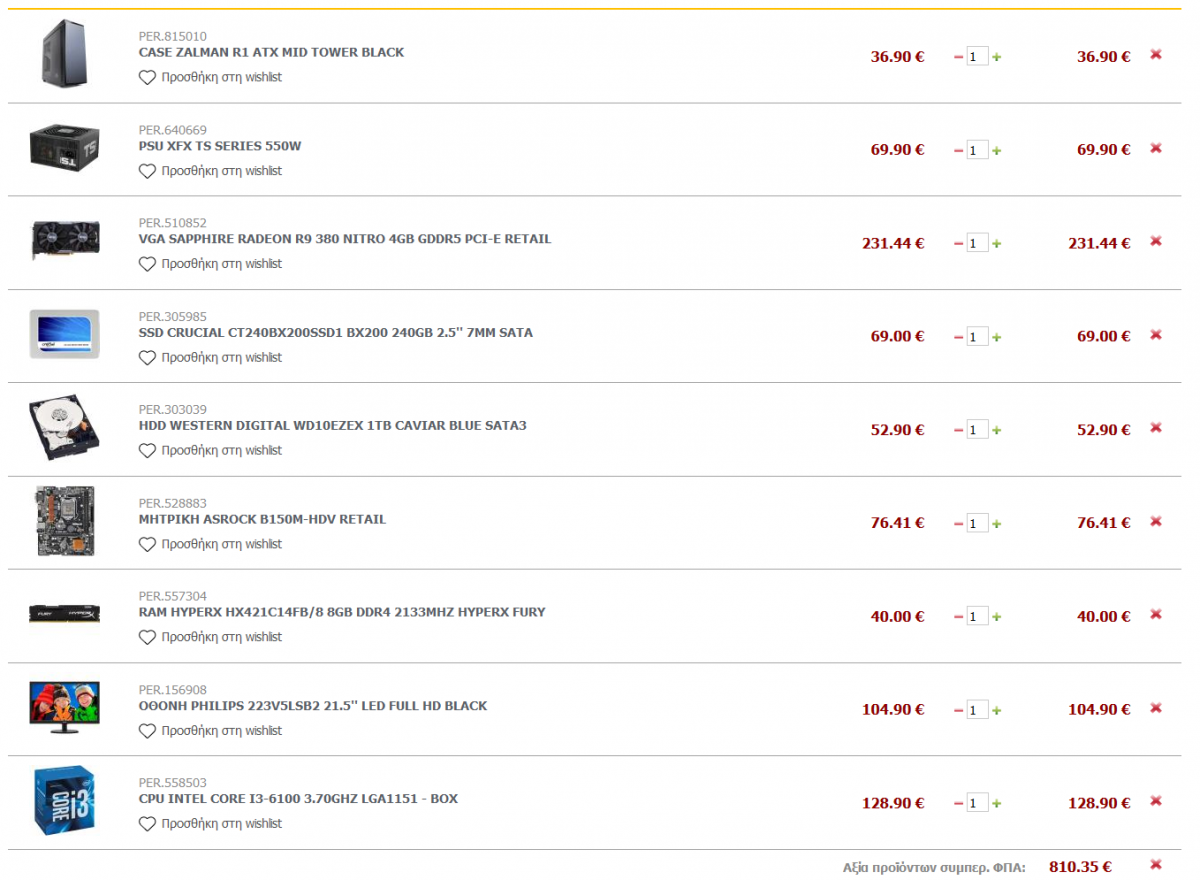The width and height of the screenshot is (1200, 880).
Task: Decrease SSD CRUCIAL BX200 quantity
Action: pos(958,337)
